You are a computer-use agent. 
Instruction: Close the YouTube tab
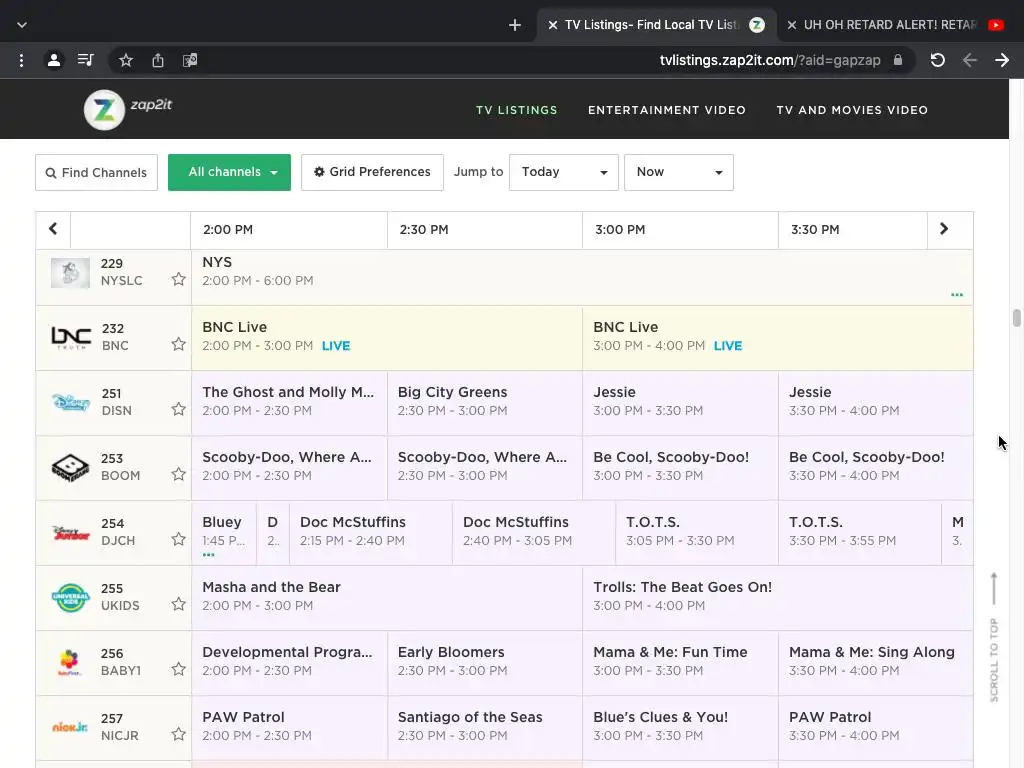tap(792, 25)
